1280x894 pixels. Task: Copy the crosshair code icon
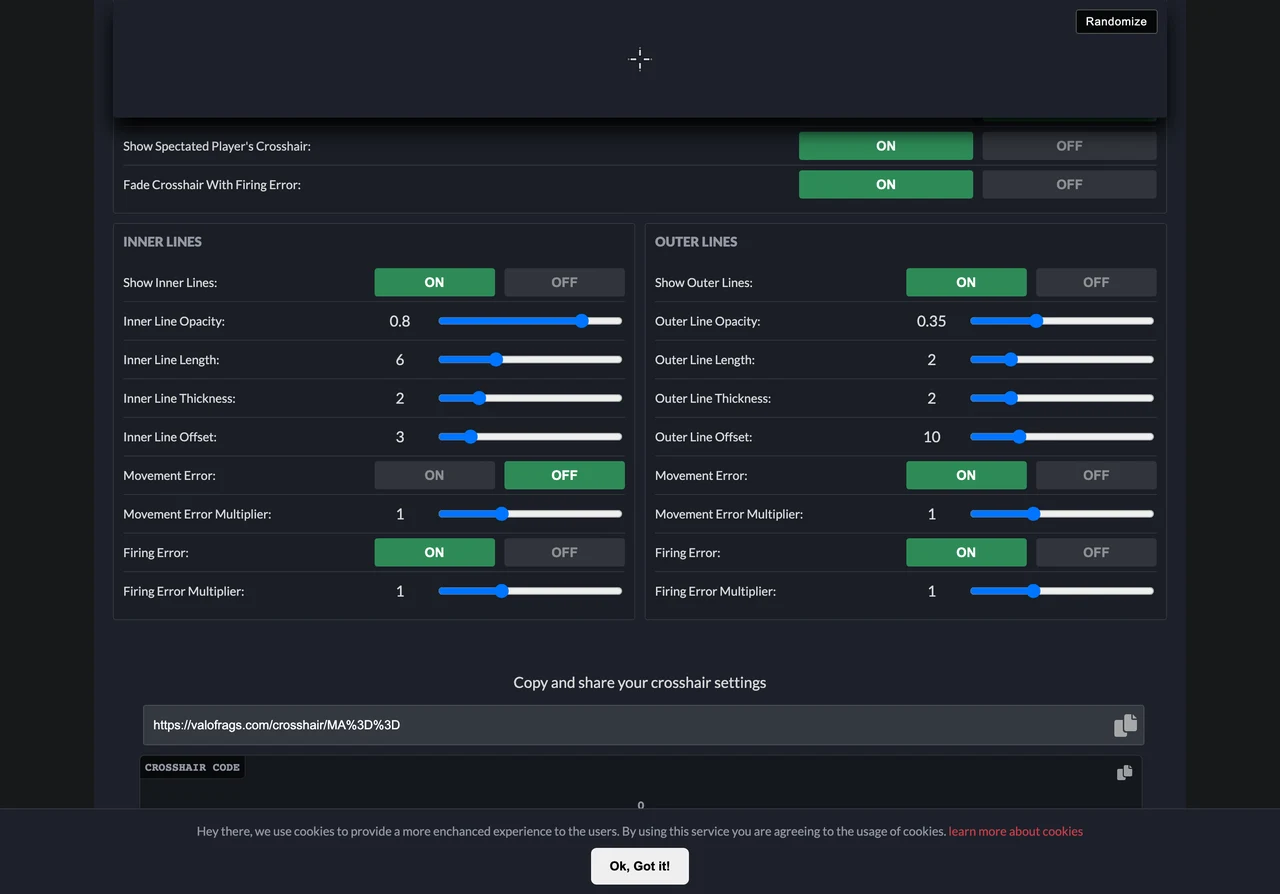coord(1124,772)
